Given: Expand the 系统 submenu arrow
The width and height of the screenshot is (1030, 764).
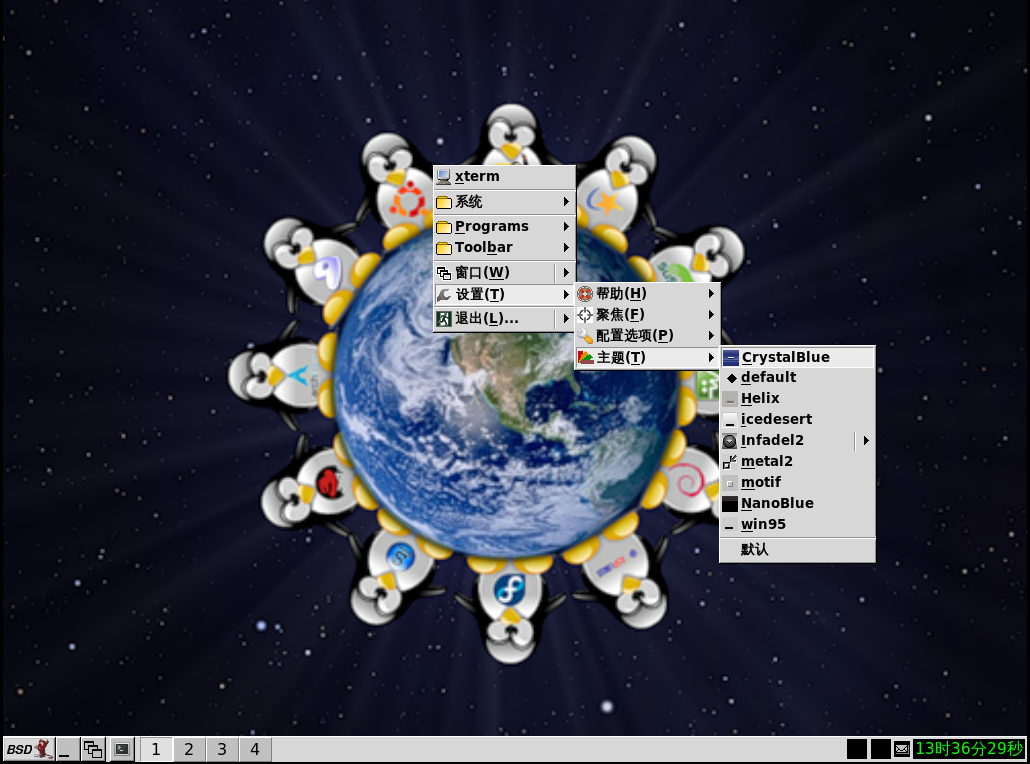Looking at the screenshot, I should (566, 202).
